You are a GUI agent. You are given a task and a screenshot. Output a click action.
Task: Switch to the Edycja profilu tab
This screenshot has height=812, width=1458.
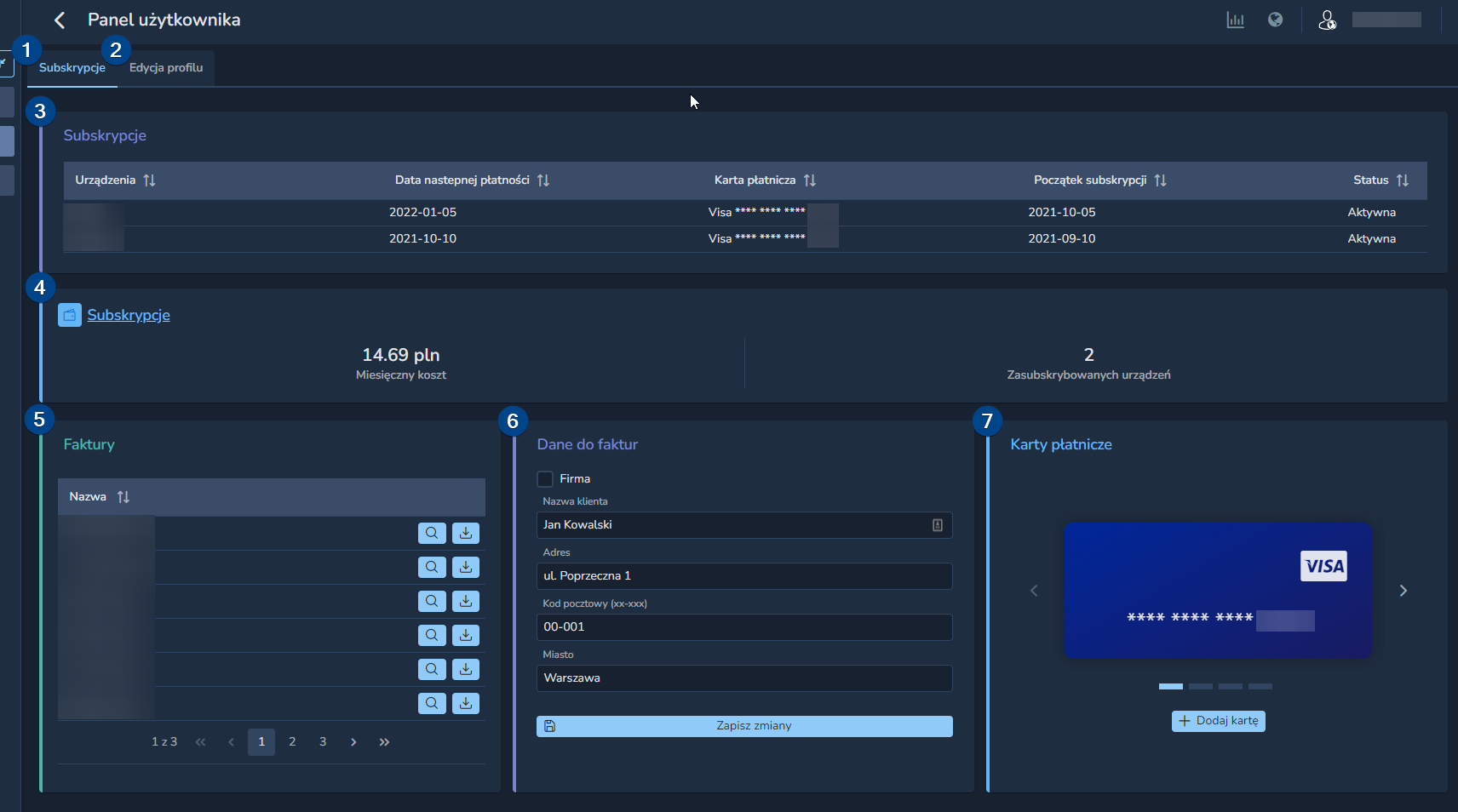point(166,68)
